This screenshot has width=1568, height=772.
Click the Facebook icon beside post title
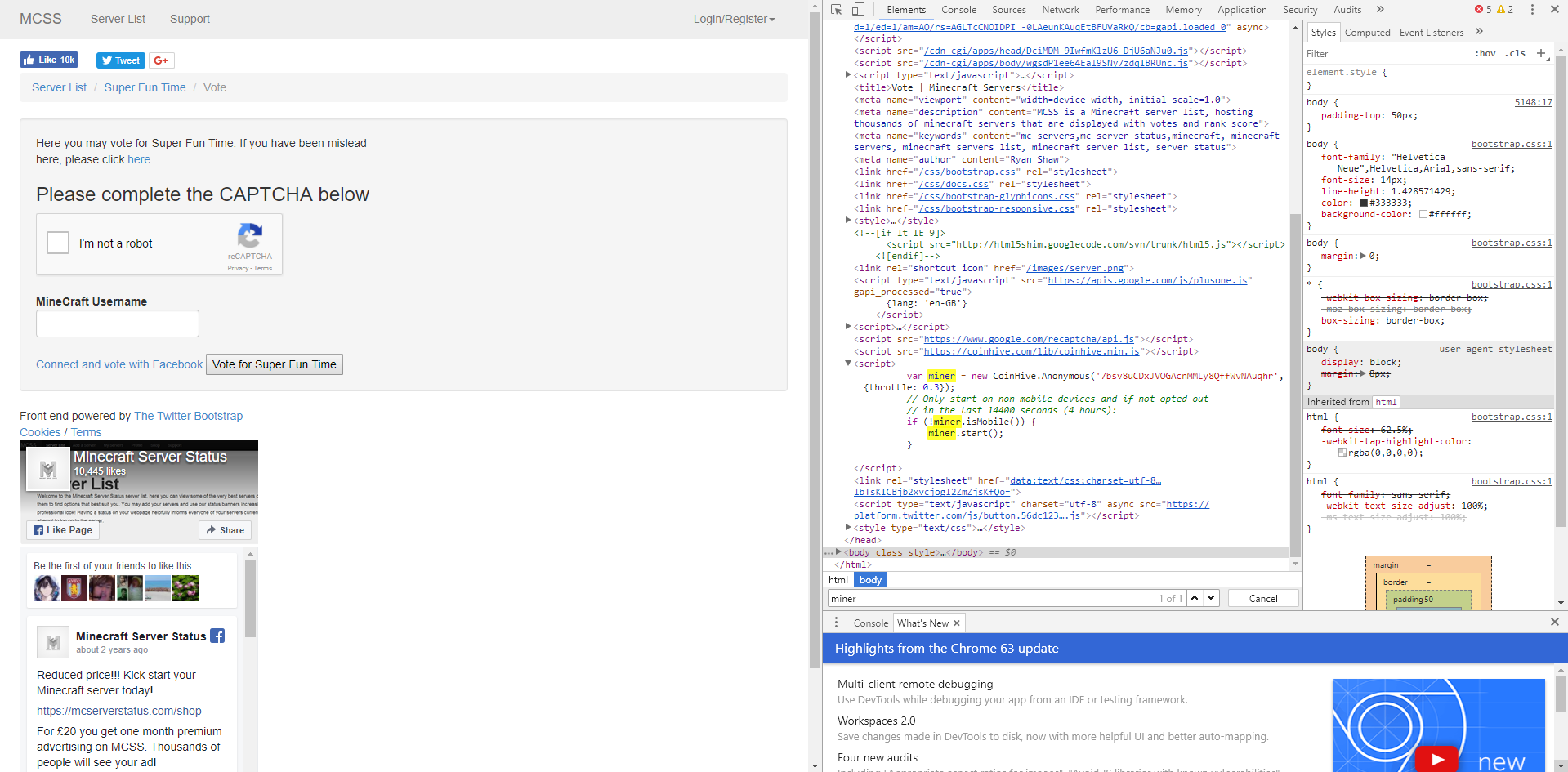[217, 636]
